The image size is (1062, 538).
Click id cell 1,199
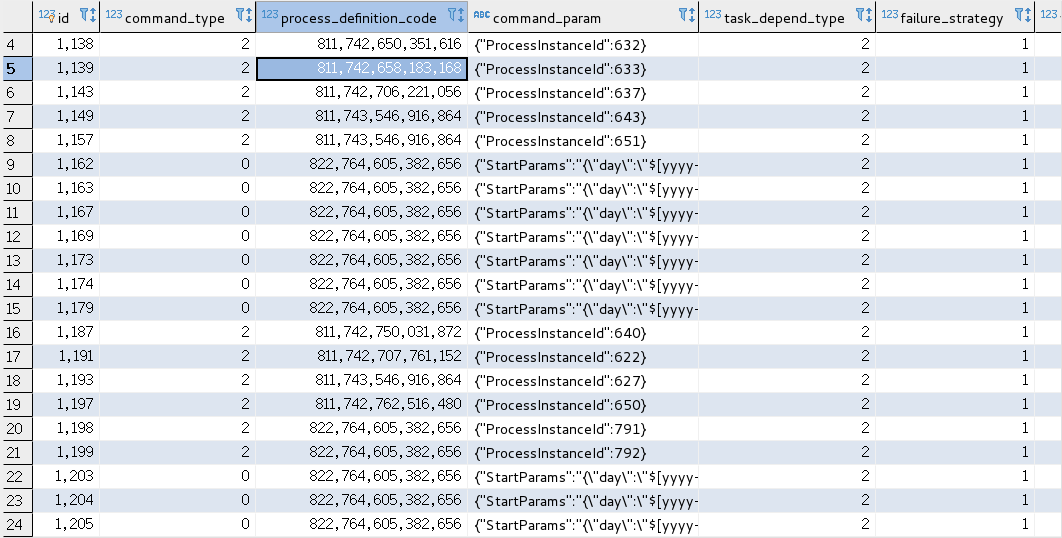[x=66, y=452]
